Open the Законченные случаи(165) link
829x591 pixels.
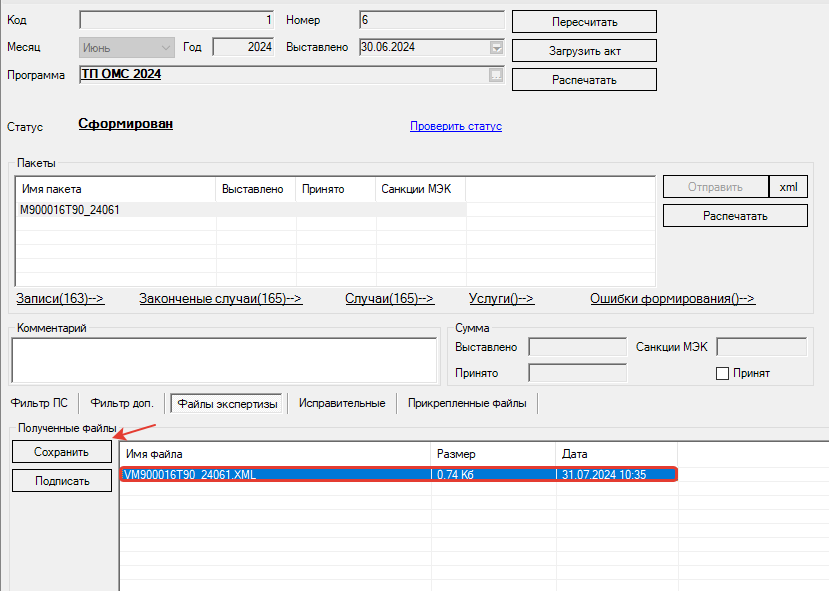point(220,298)
